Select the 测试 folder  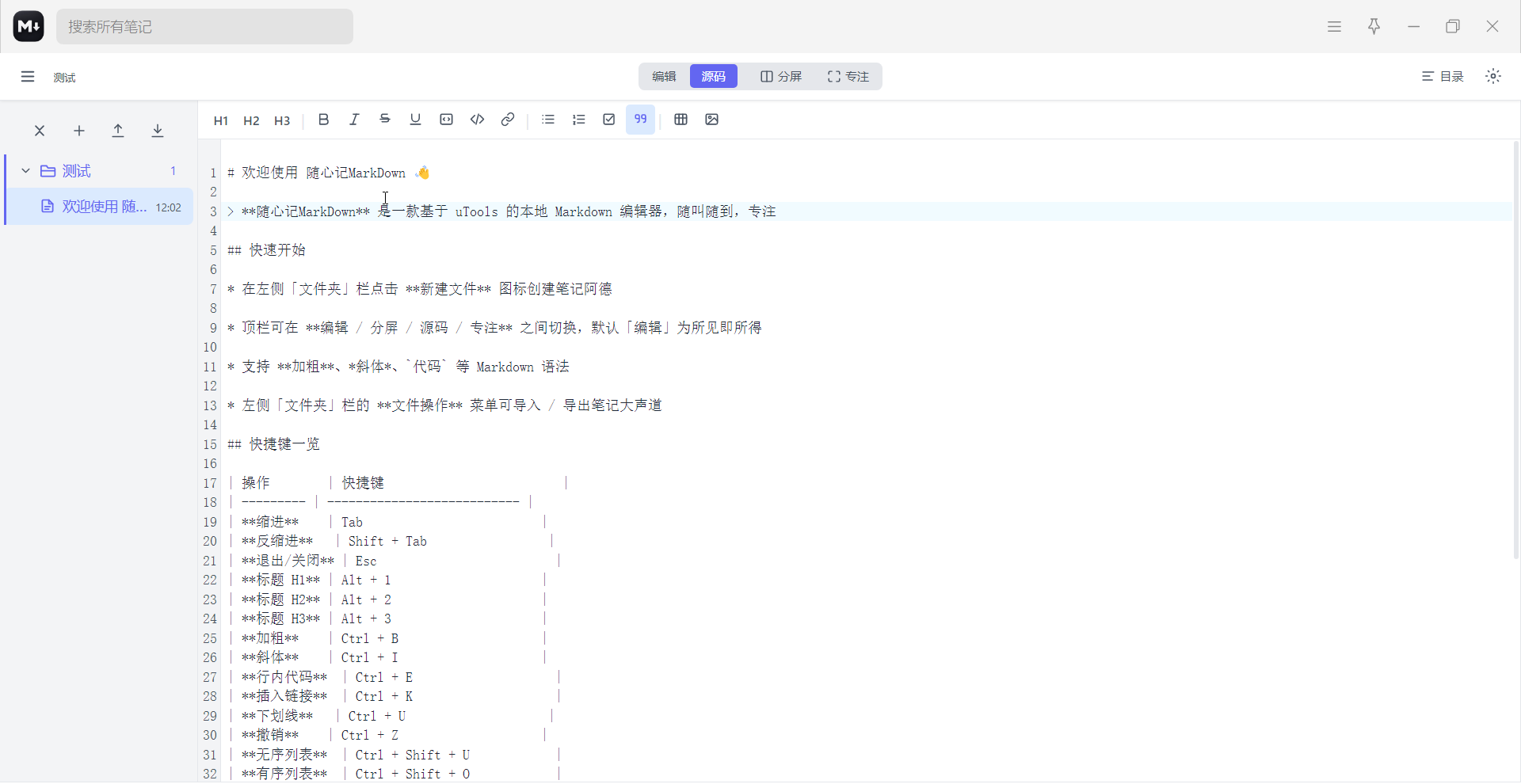(x=100, y=171)
